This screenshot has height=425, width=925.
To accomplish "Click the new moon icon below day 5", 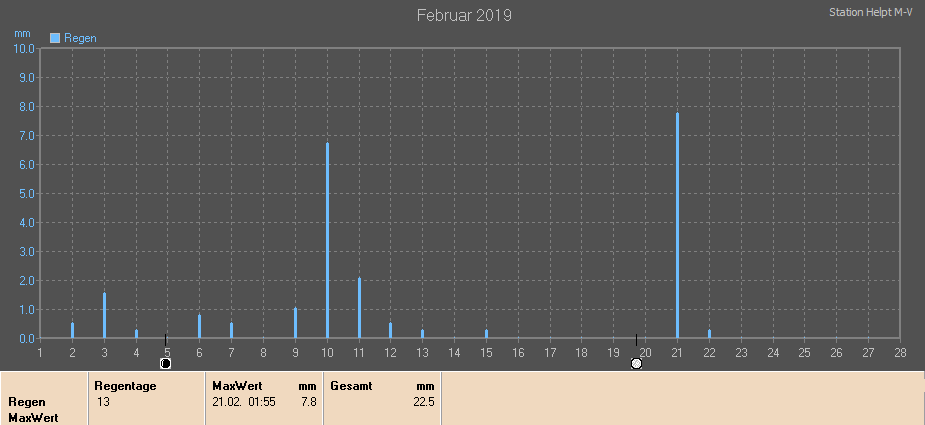I will point(166,364).
